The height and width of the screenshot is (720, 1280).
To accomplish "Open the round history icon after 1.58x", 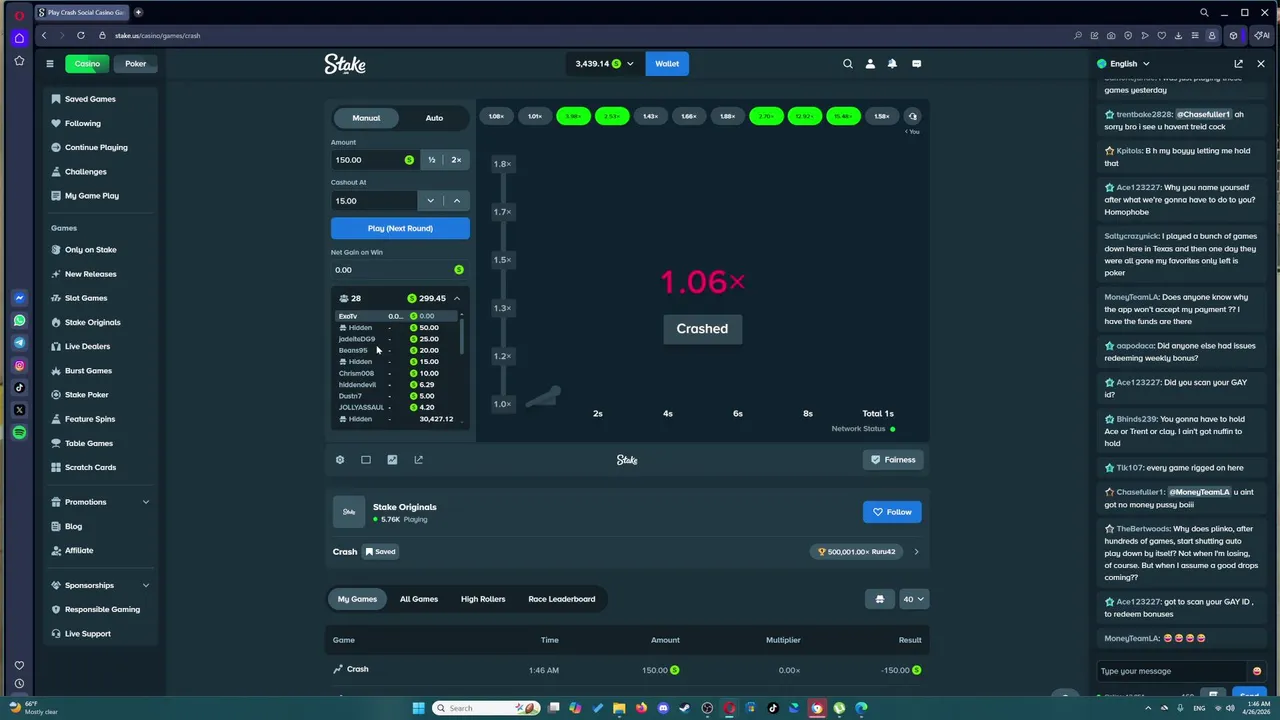I will tap(912, 116).
